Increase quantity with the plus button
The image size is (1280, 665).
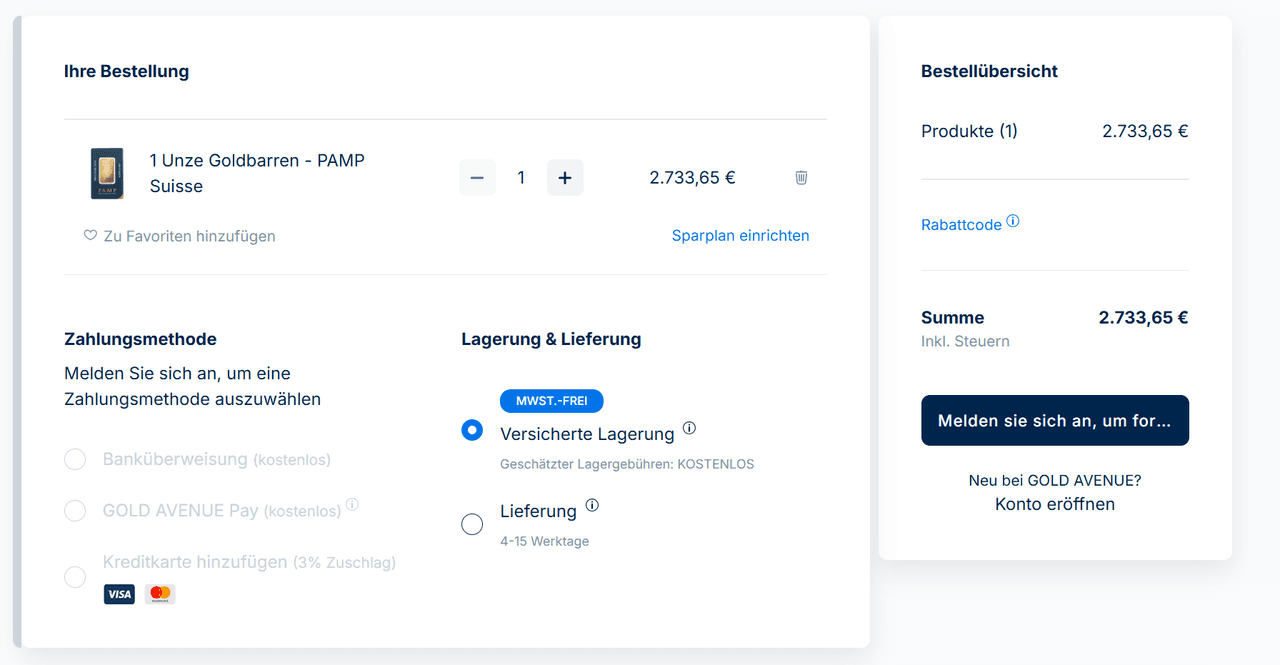point(565,178)
